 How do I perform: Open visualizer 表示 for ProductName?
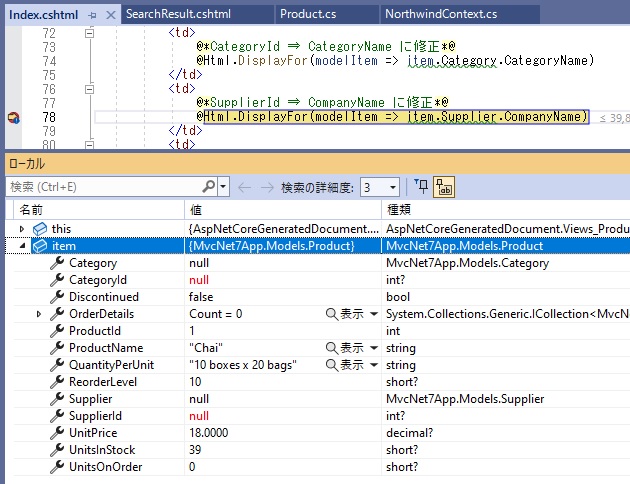coord(345,347)
